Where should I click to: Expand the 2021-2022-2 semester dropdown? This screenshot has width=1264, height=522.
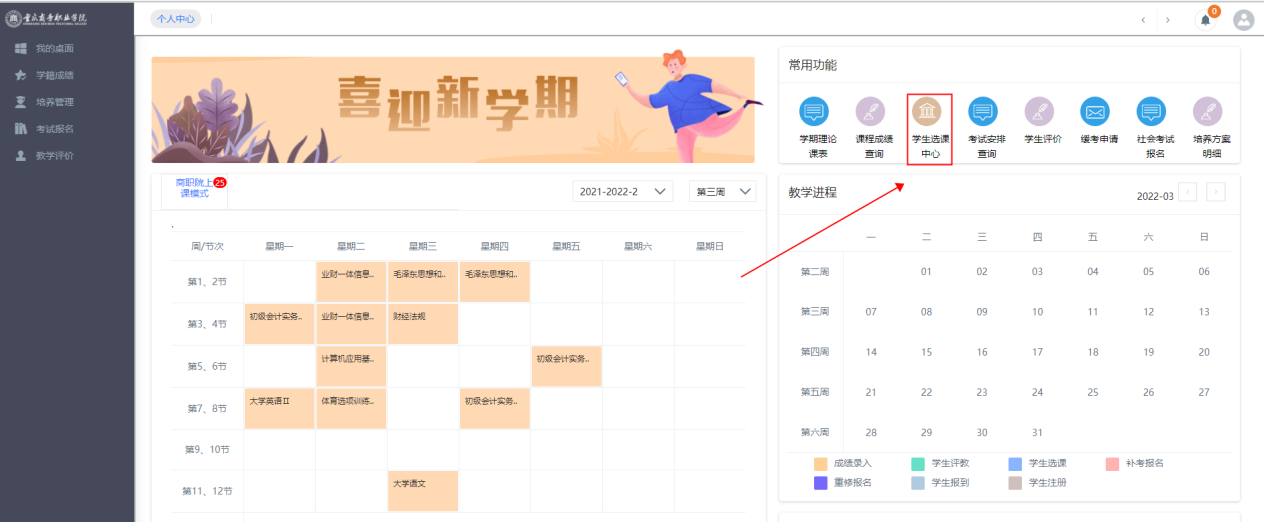click(x=622, y=191)
